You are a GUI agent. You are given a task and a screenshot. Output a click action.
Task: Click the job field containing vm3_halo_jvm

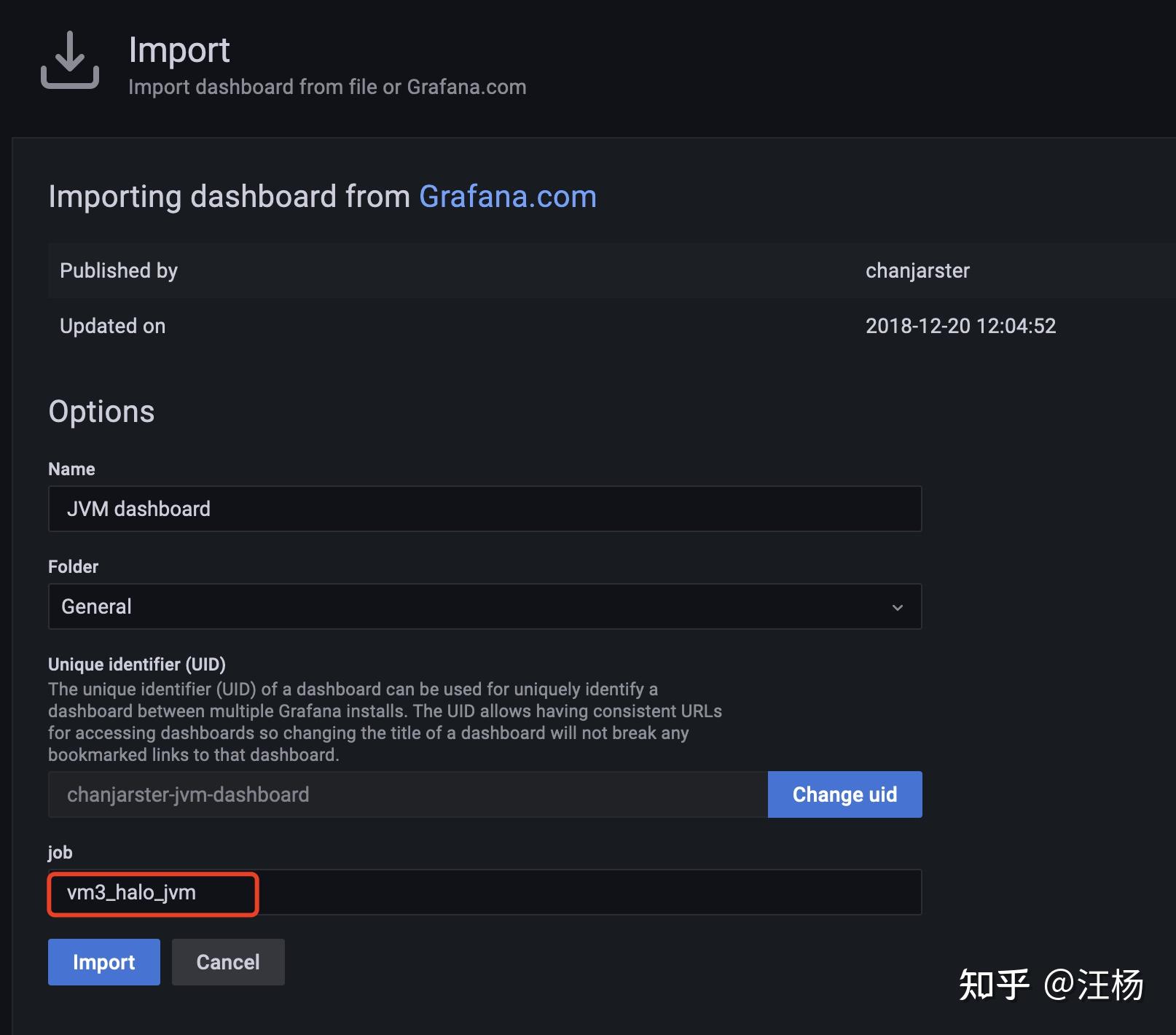[485, 892]
